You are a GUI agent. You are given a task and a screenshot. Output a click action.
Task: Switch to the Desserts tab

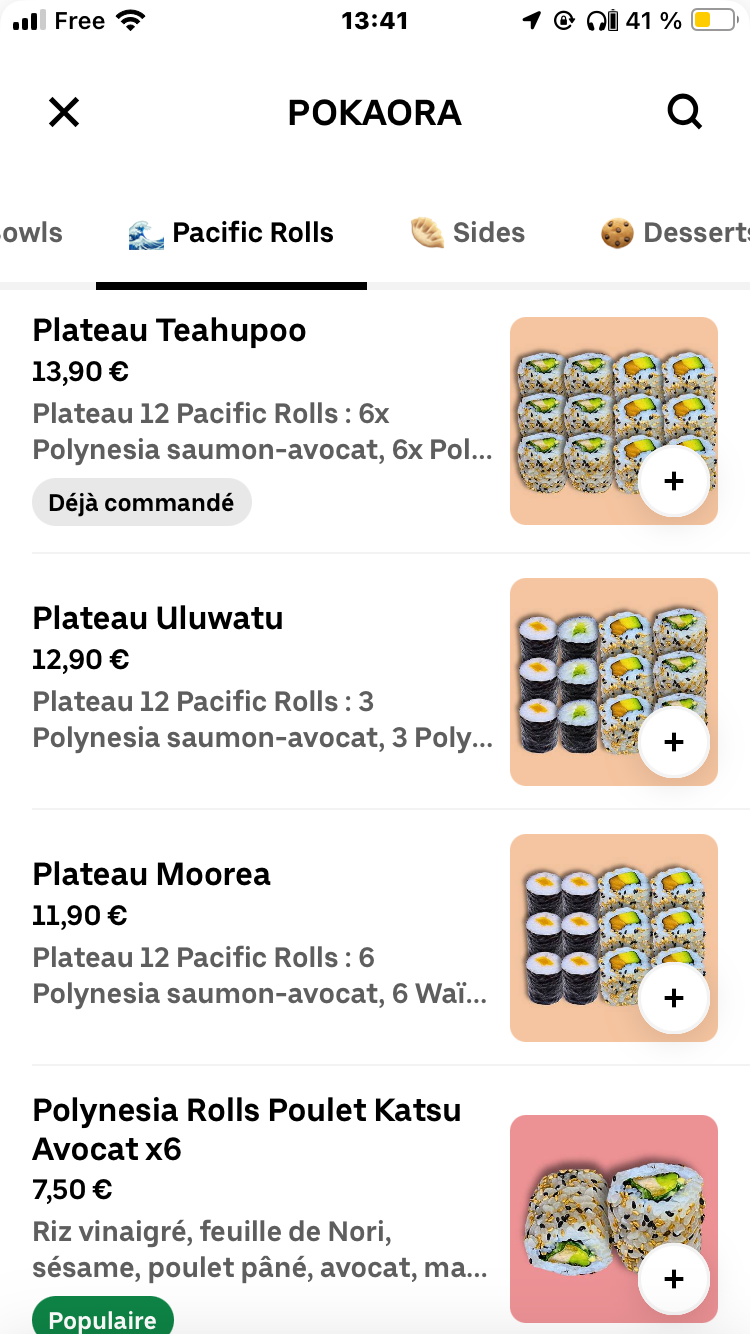pos(675,233)
